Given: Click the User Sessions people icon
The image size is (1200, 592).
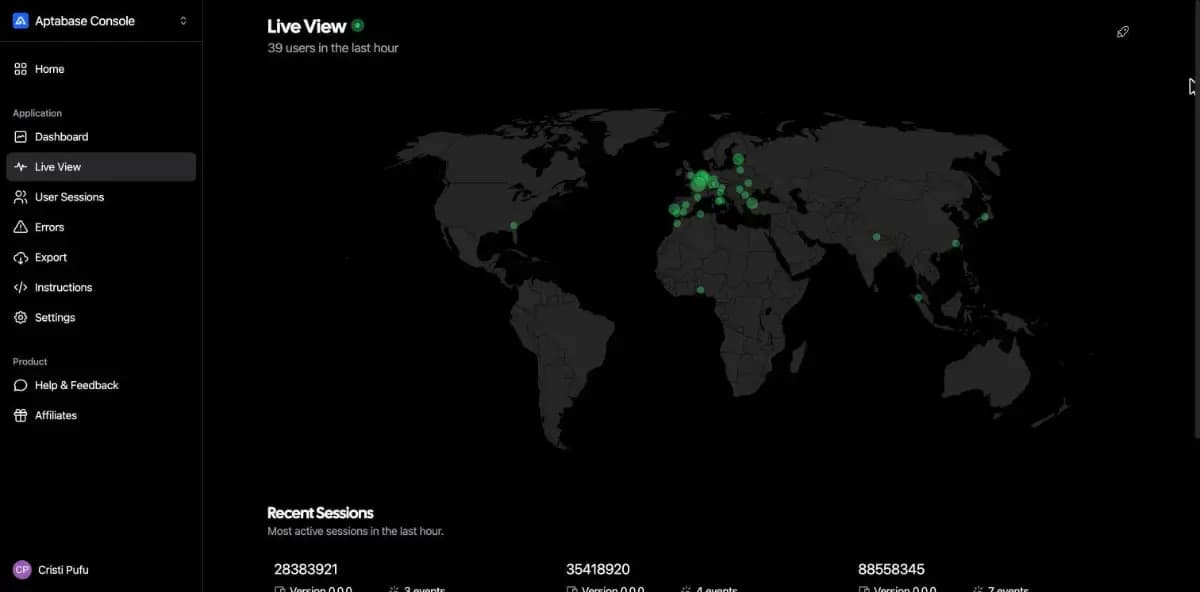Looking at the screenshot, I should pos(20,197).
